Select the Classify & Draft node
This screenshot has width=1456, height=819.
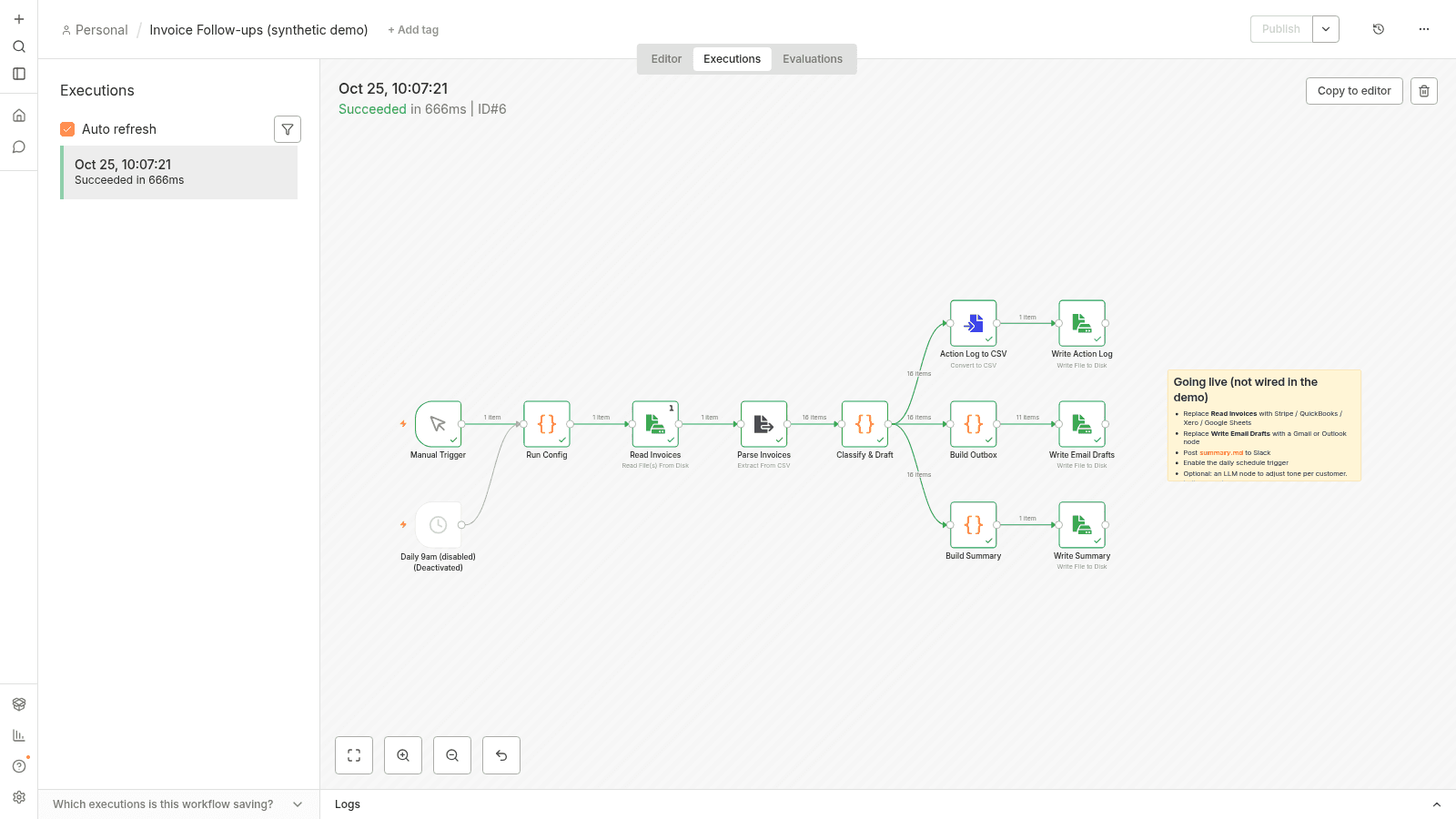[x=864, y=424]
